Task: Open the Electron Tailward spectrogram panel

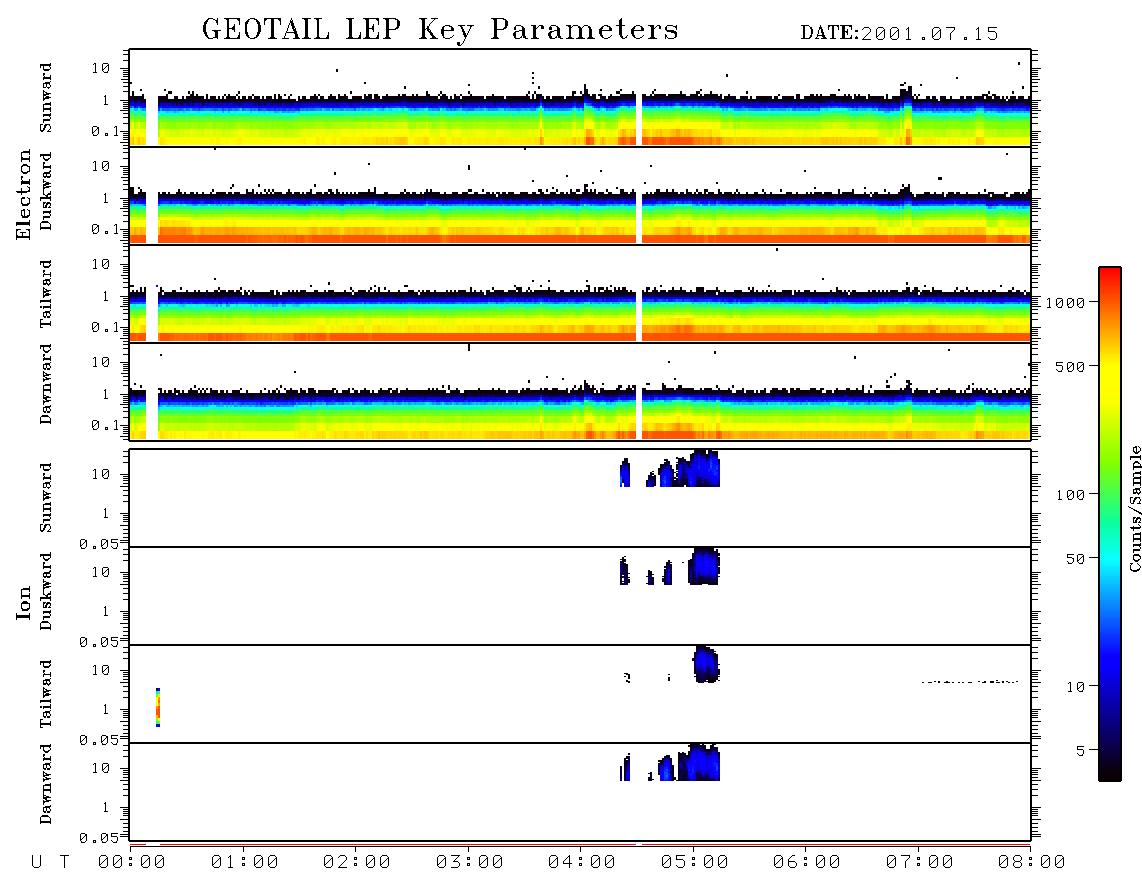Action: pyautogui.click(x=580, y=294)
